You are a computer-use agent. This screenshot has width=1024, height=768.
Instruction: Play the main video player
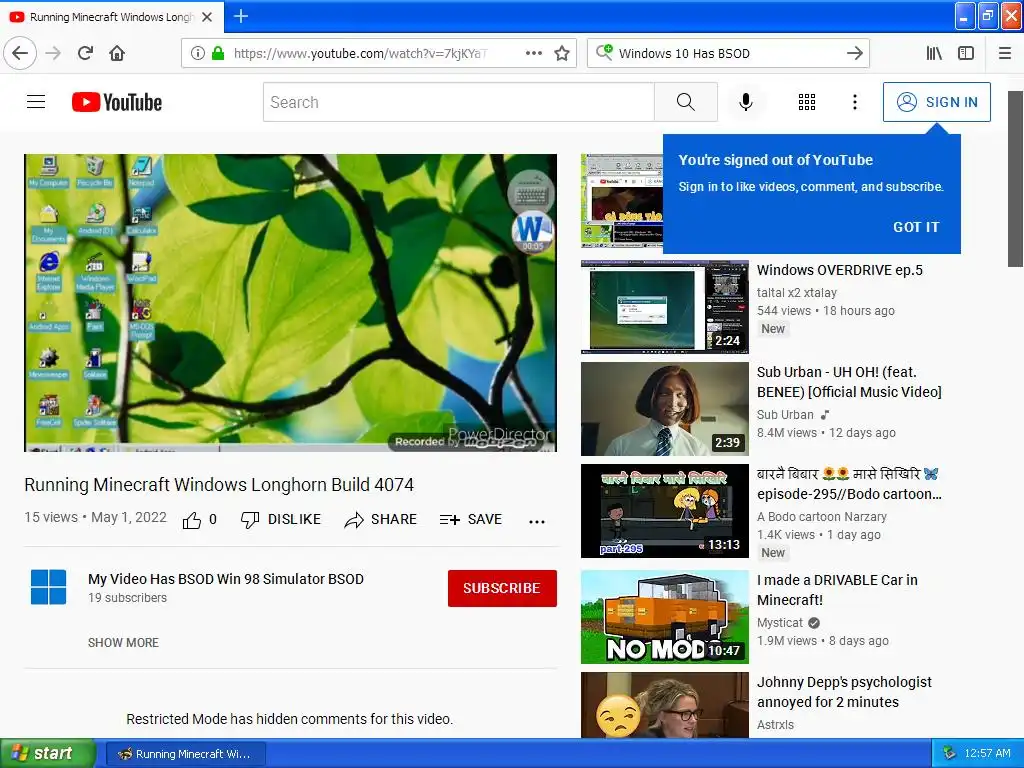pyautogui.click(x=291, y=302)
